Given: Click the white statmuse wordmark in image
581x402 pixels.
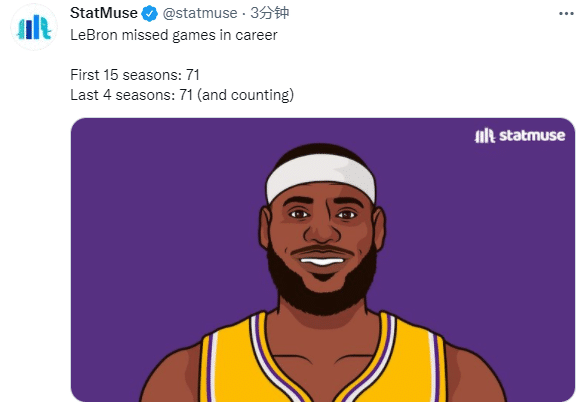Looking at the screenshot, I should [x=532, y=136].
